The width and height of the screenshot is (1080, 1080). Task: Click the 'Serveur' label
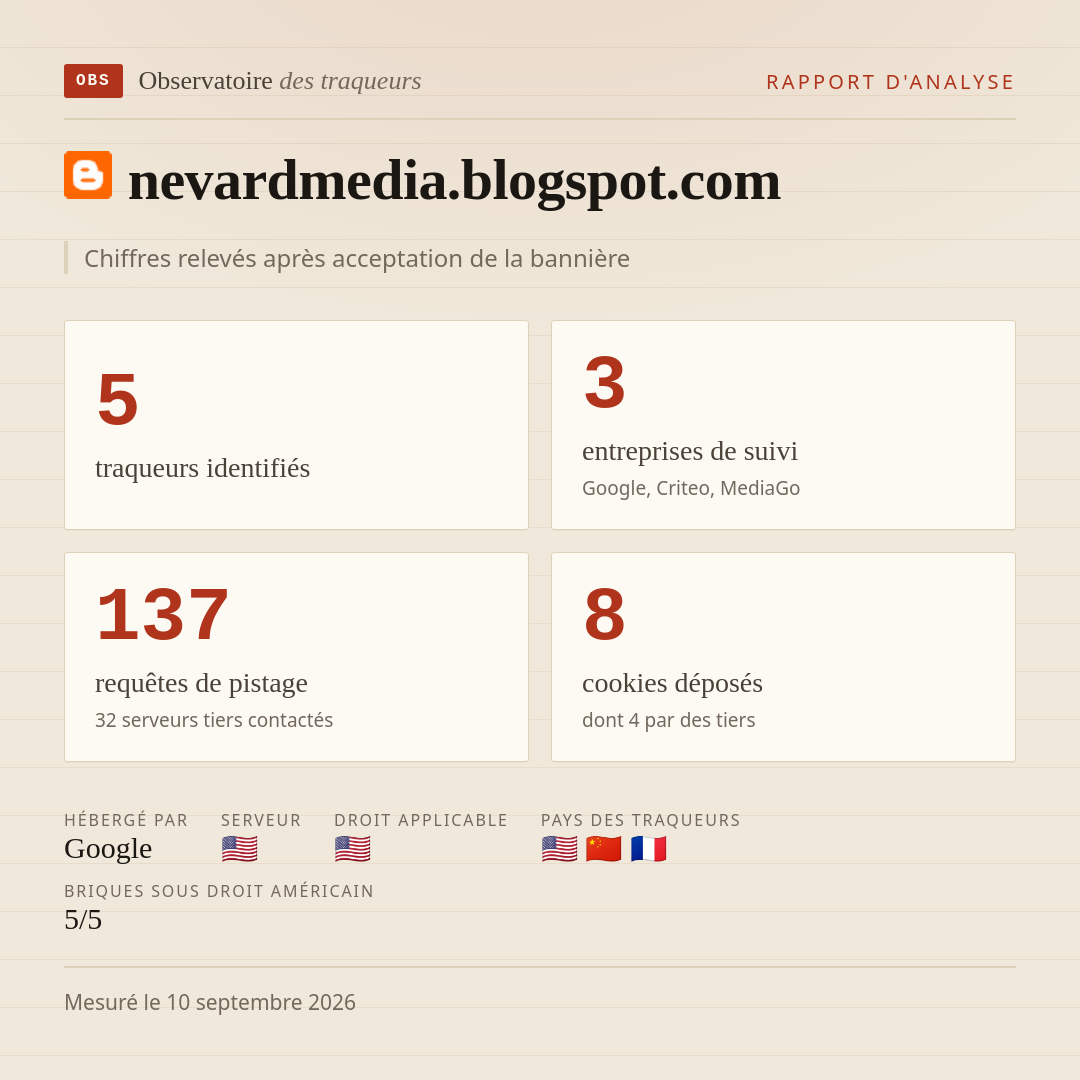pyautogui.click(x=261, y=820)
